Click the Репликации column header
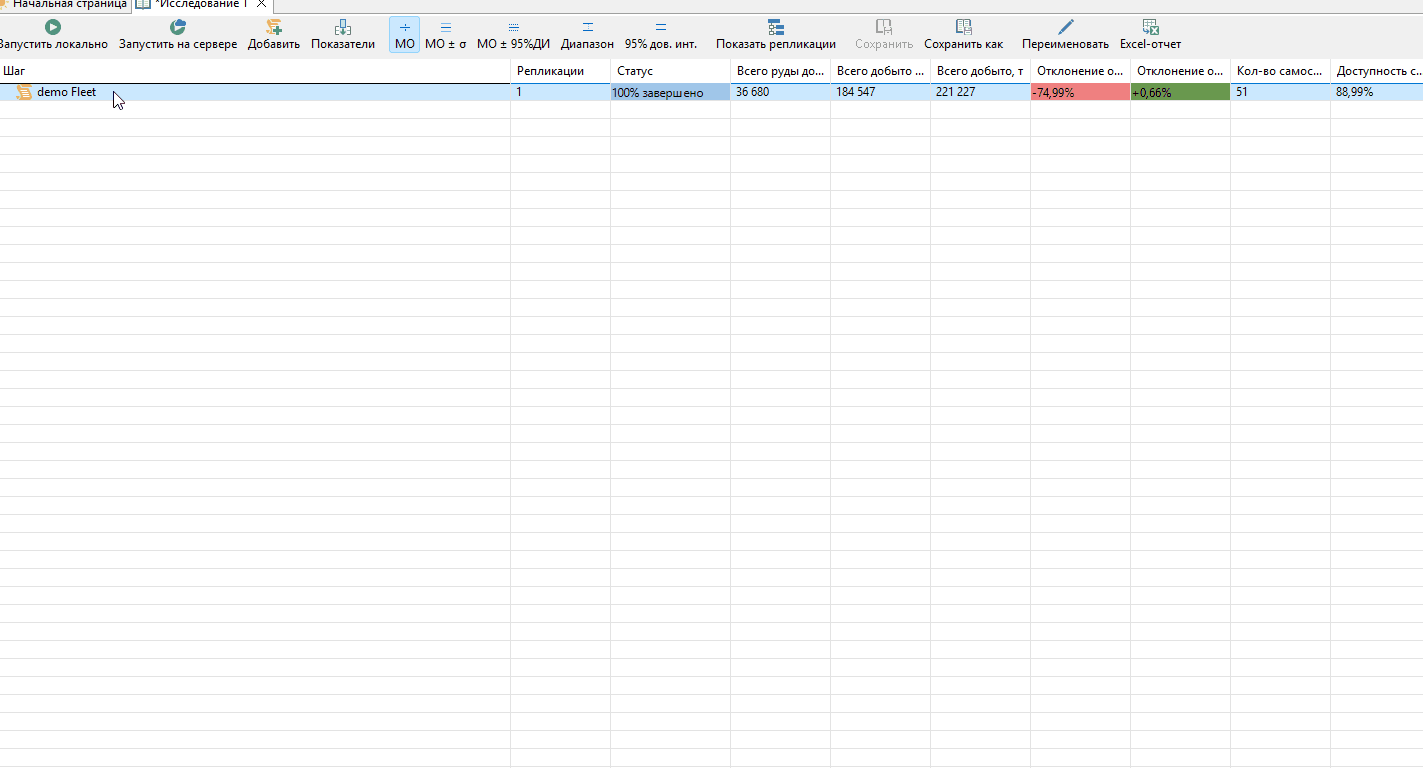The width and height of the screenshot is (1423, 768). [560, 71]
